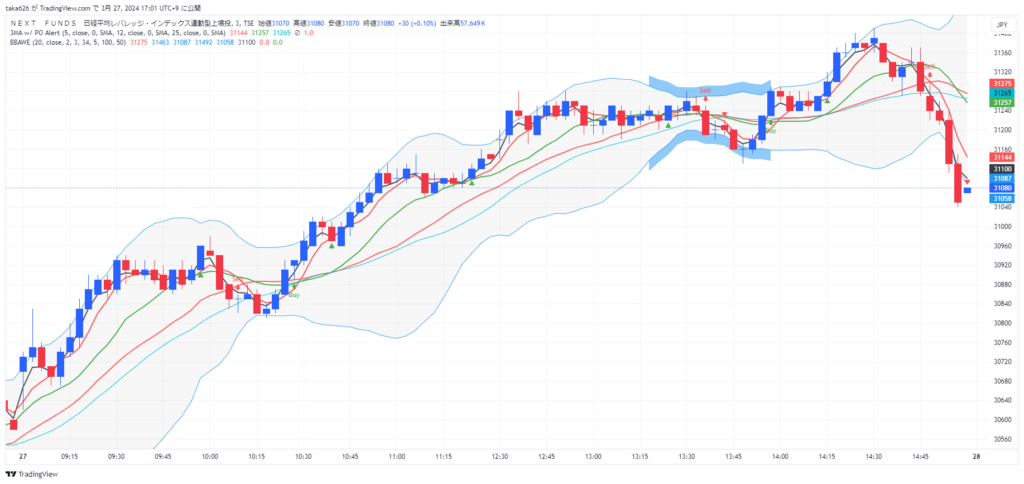
Task: Click the 14:30 time axis label
Action: click(873, 456)
